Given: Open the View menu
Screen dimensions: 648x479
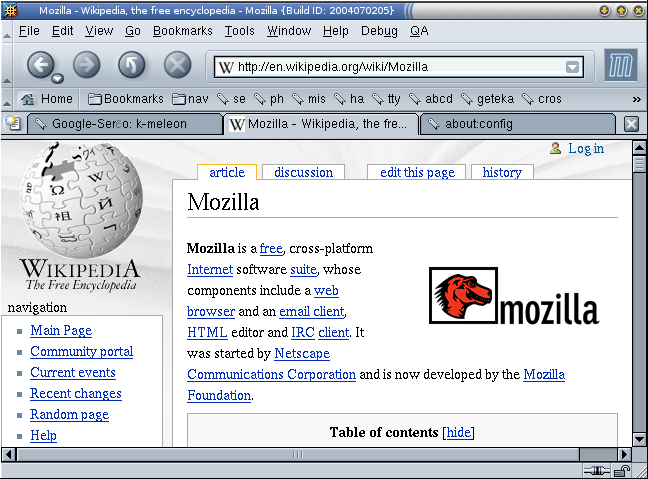Looking at the screenshot, I should (x=99, y=31).
